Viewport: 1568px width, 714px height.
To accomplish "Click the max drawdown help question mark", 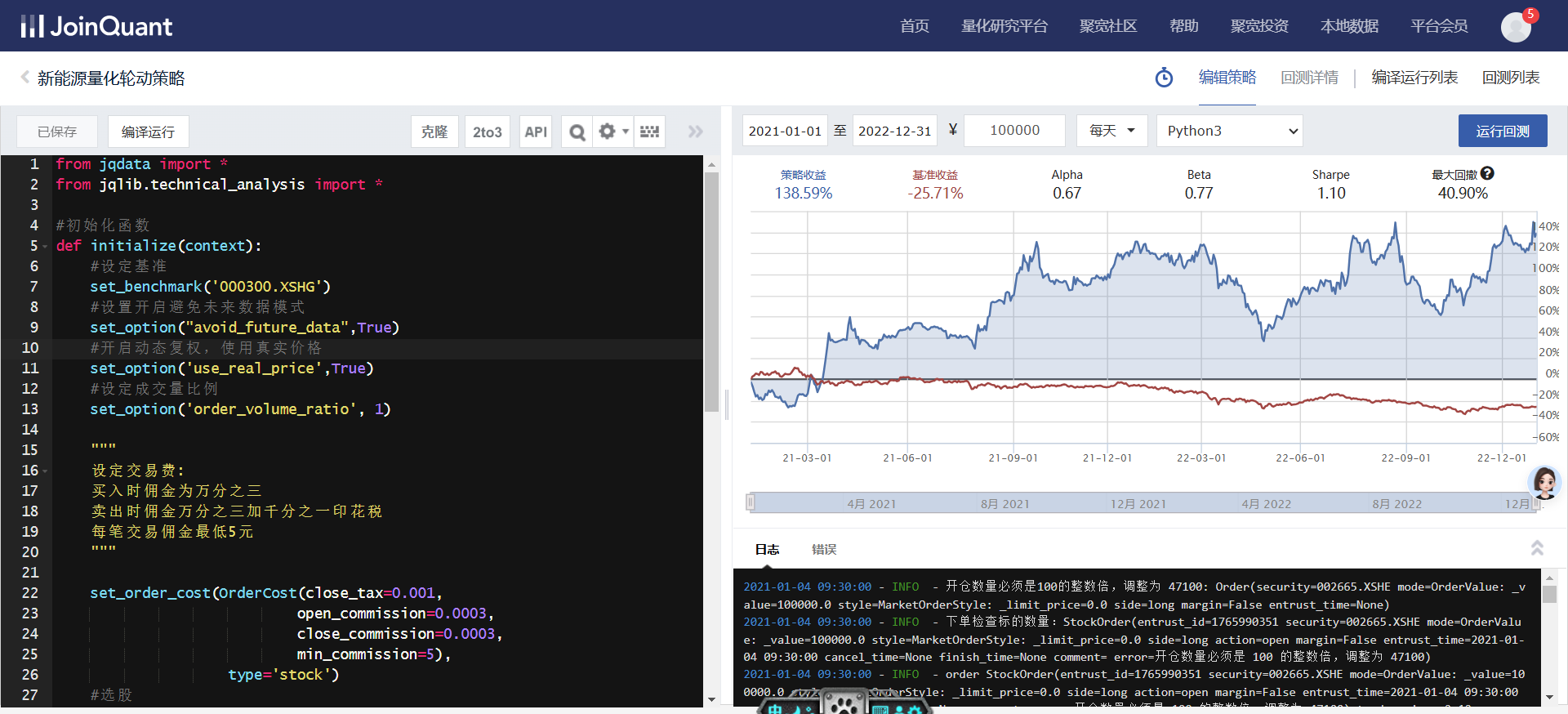I will pyautogui.click(x=1487, y=173).
